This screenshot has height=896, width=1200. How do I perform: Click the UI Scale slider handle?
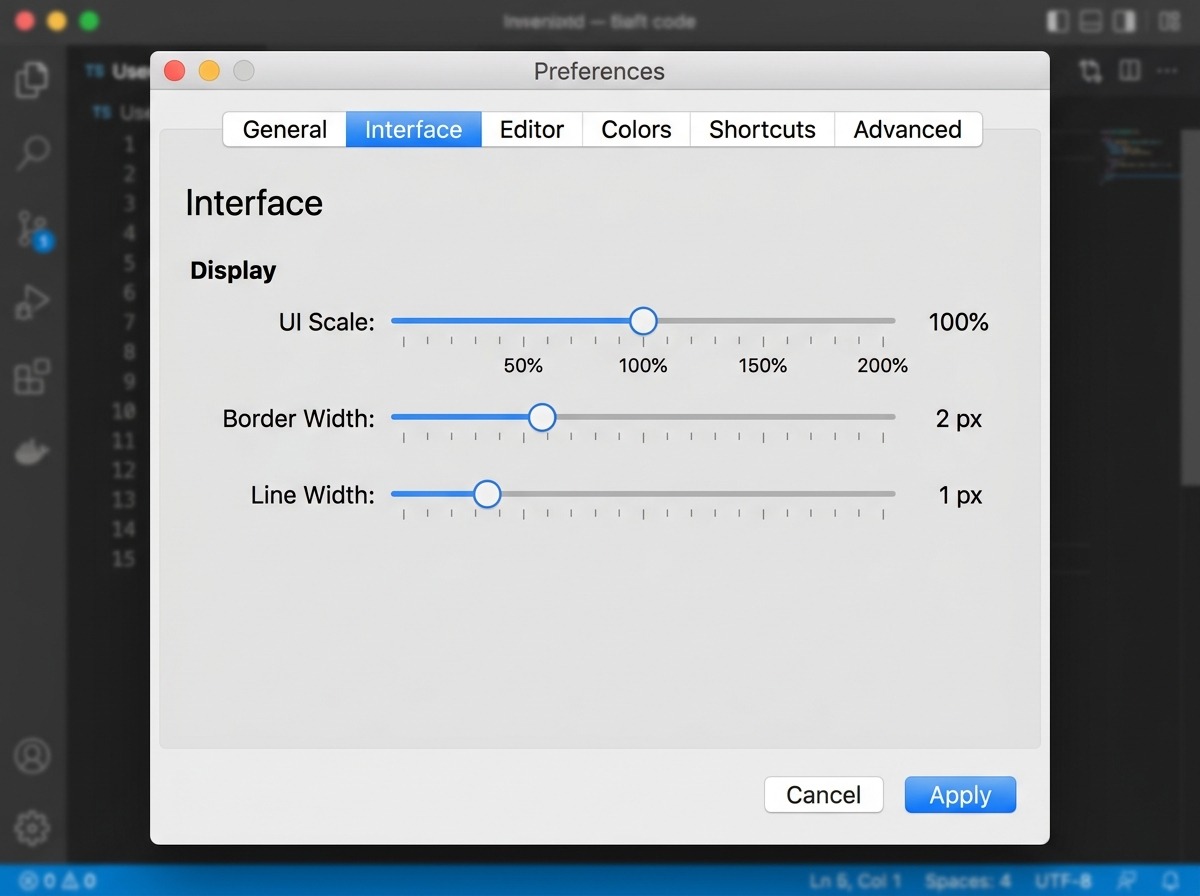[643, 321]
